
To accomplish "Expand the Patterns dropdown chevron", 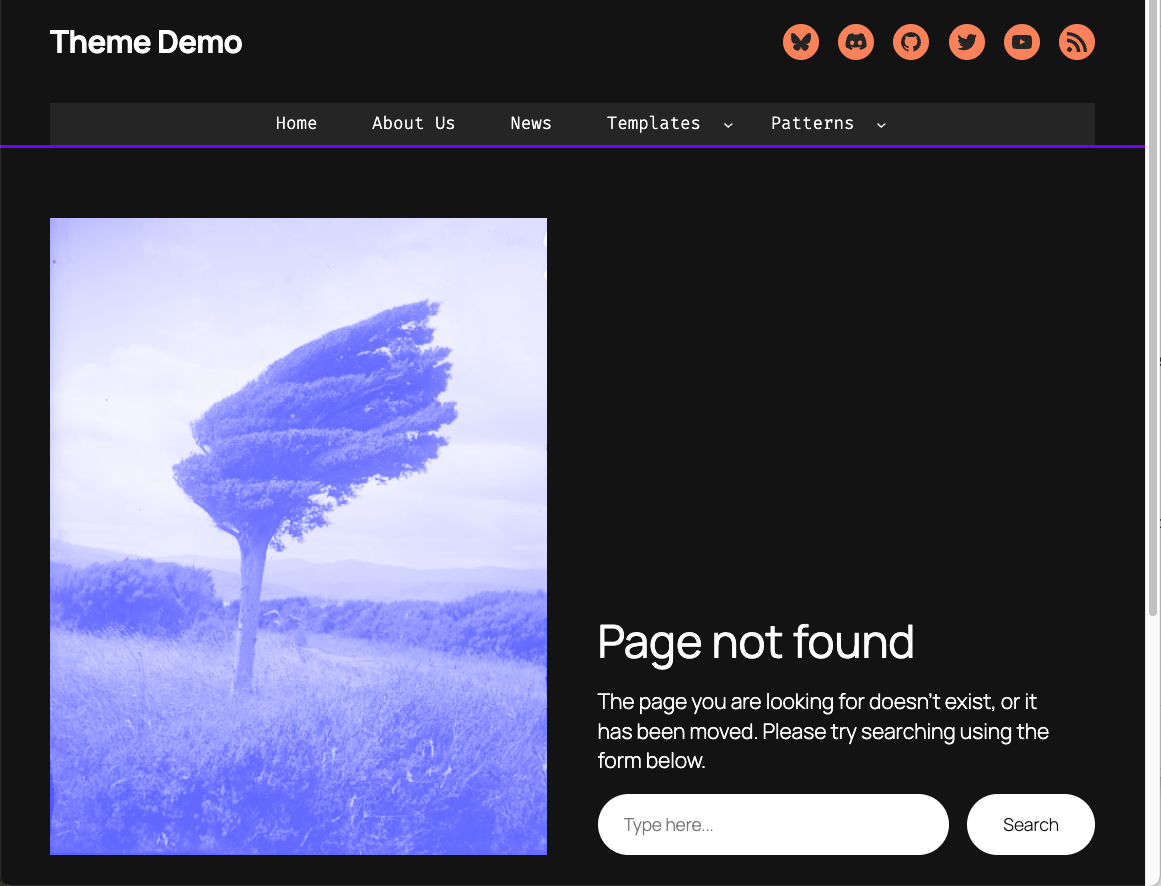I will tap(880, 124).
